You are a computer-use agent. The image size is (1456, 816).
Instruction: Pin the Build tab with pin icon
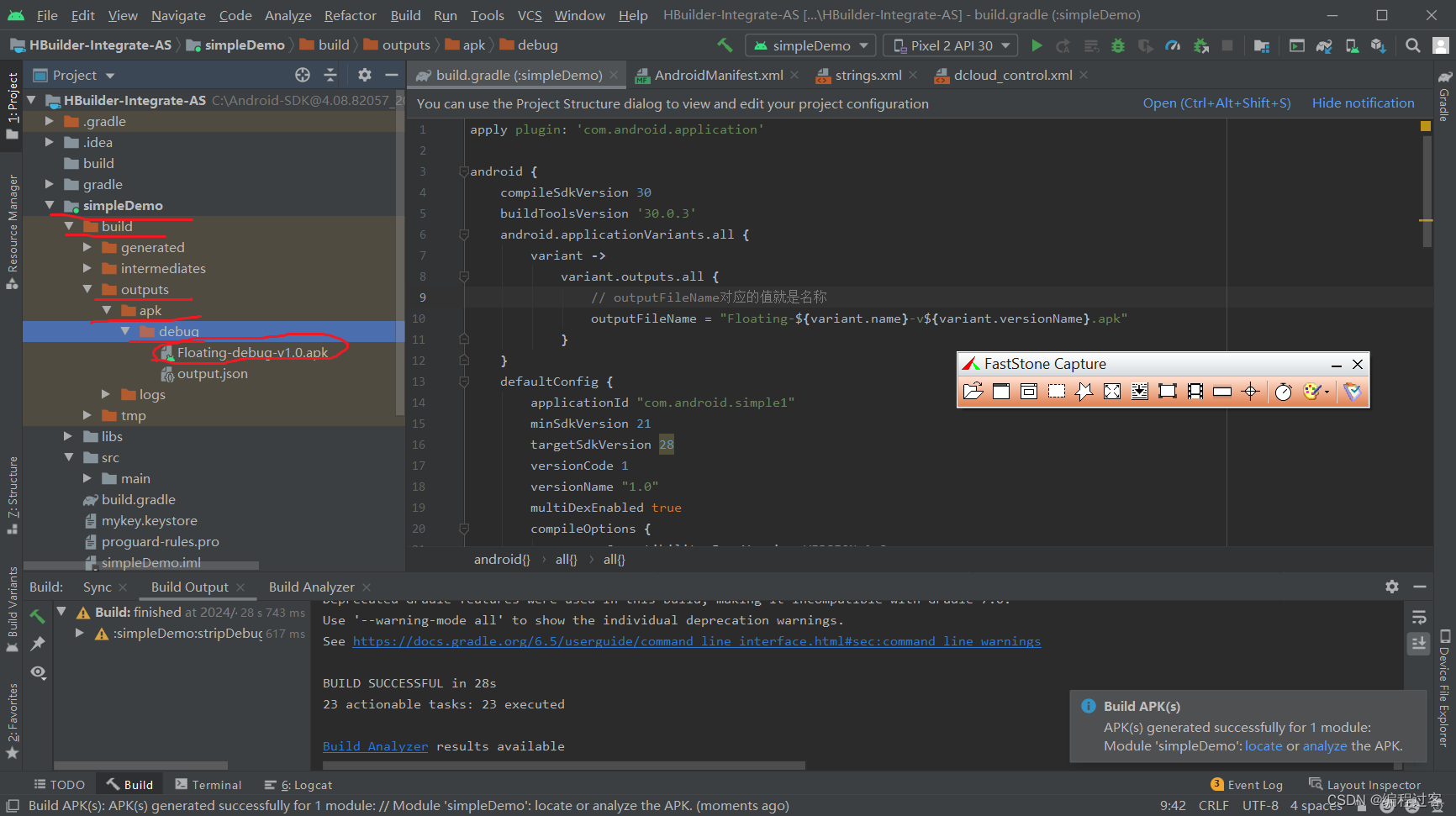click(x=37, y=644)
